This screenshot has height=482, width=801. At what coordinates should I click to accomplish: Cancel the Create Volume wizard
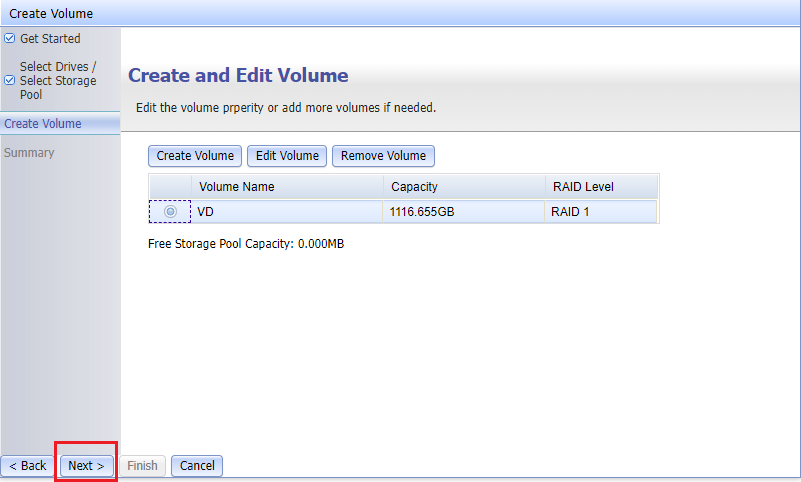point(197,466)
